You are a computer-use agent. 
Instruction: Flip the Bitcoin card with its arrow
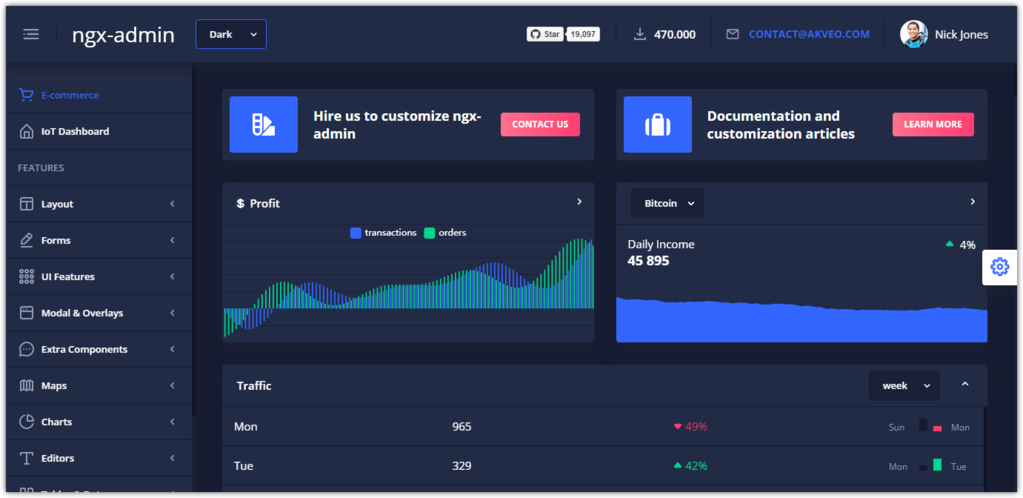tap(972, 202)
